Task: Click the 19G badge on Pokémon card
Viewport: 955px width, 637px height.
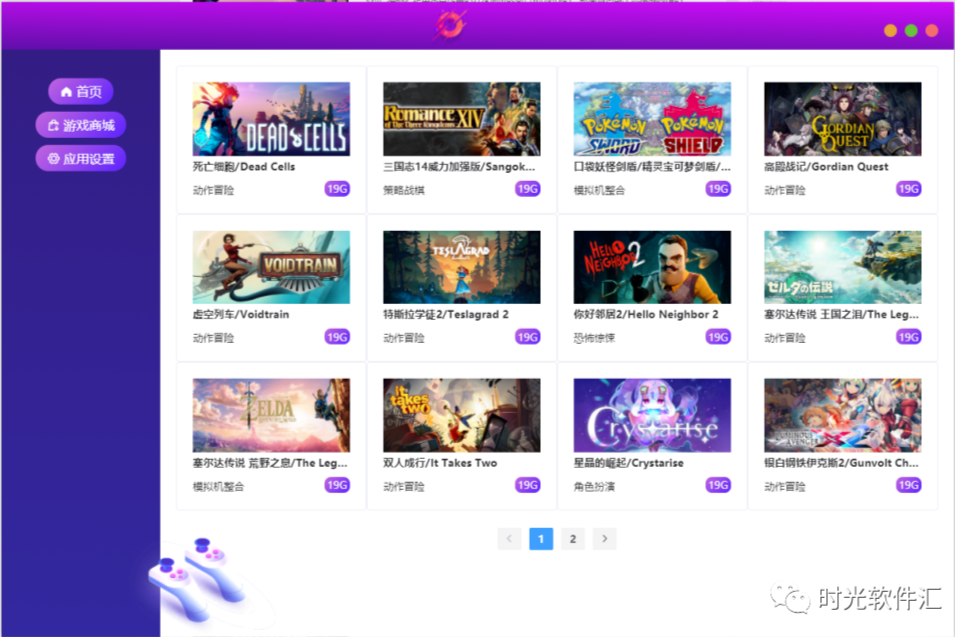Action: [718, 189]
